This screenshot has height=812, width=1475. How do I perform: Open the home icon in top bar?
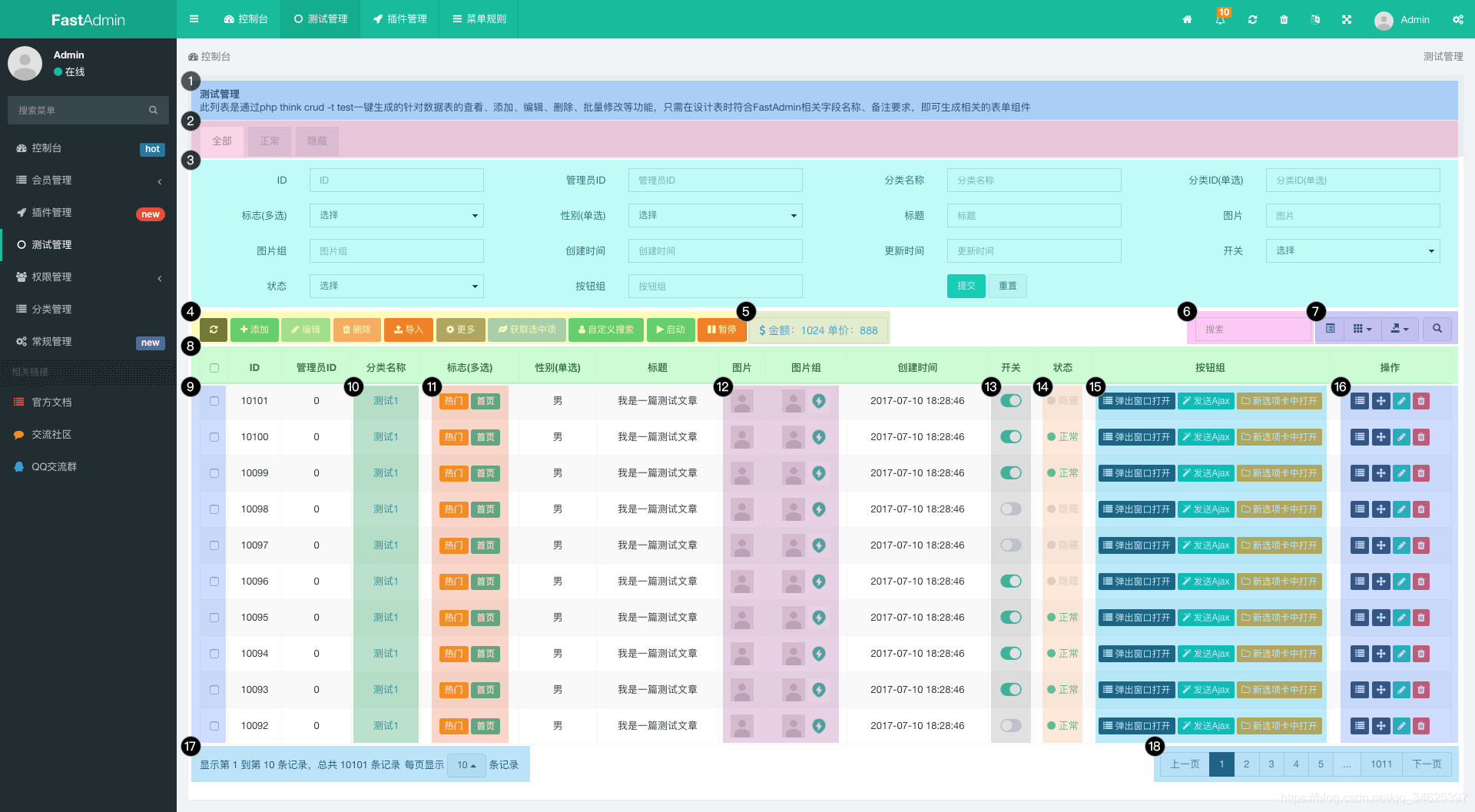(1187, 20)
